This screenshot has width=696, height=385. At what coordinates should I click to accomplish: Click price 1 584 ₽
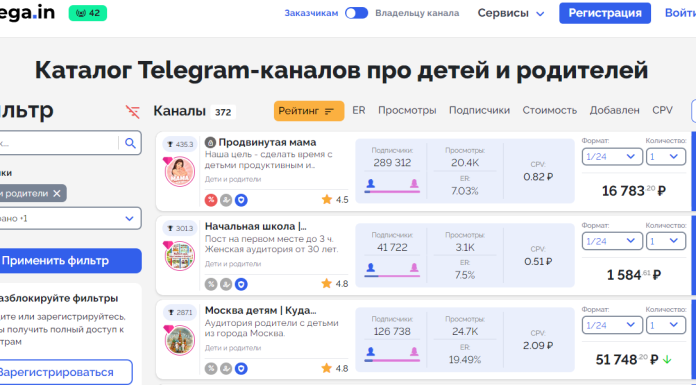pyautogui.click(x=634, y=275)
